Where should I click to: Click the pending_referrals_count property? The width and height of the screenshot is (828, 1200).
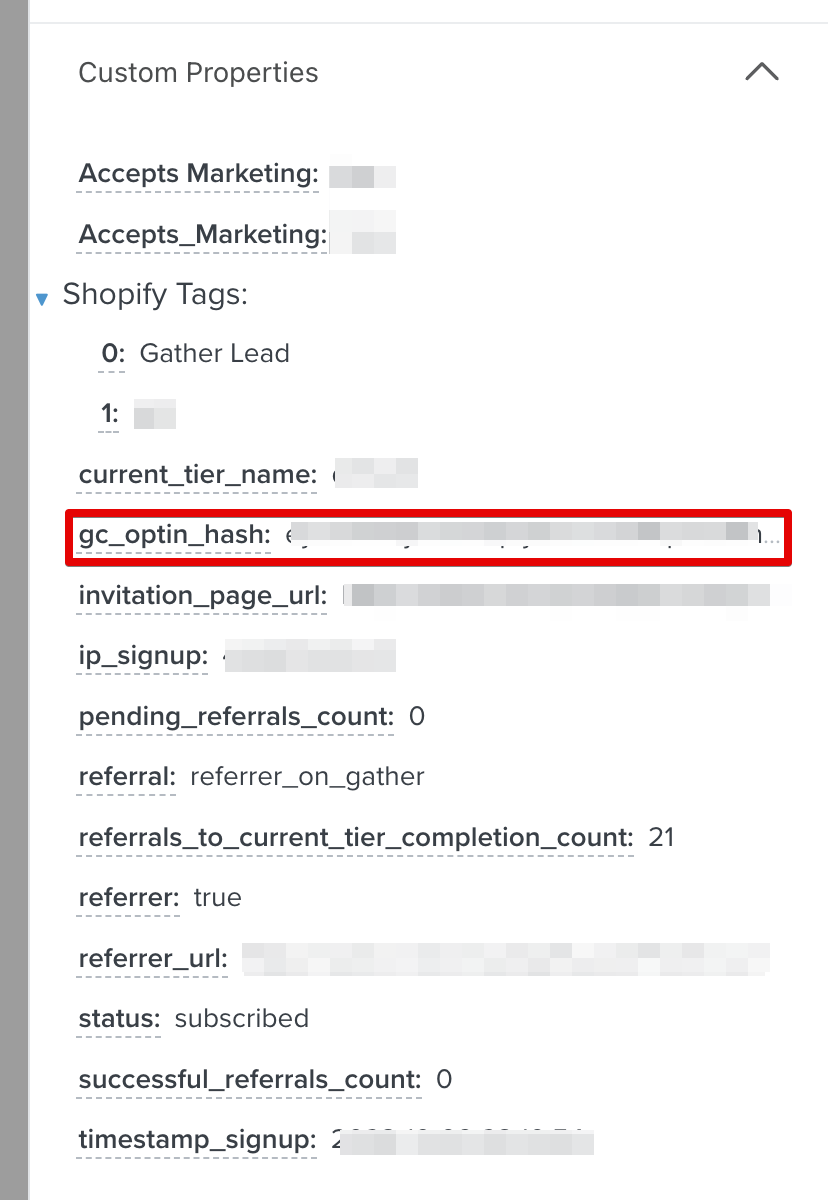click(x=234, y=717)
